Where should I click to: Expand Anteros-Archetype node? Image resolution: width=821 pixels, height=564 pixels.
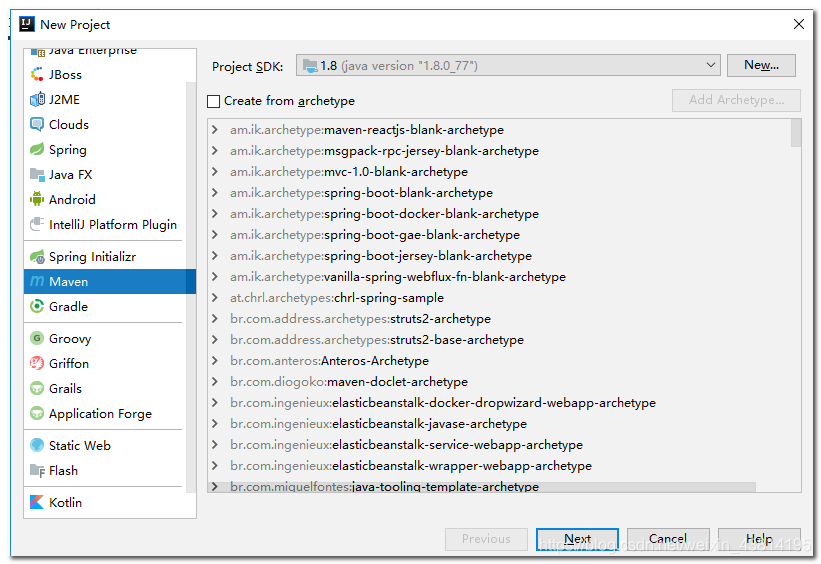[215, 360]
